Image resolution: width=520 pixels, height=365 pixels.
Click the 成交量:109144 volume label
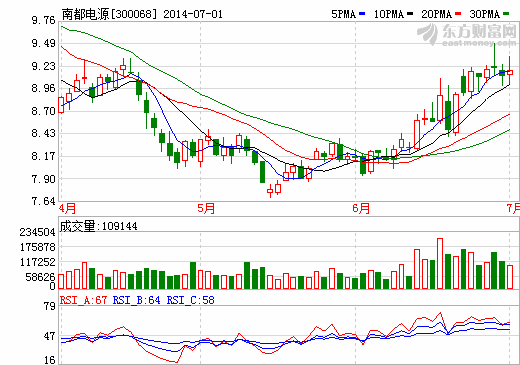click(x=98, y=226)
